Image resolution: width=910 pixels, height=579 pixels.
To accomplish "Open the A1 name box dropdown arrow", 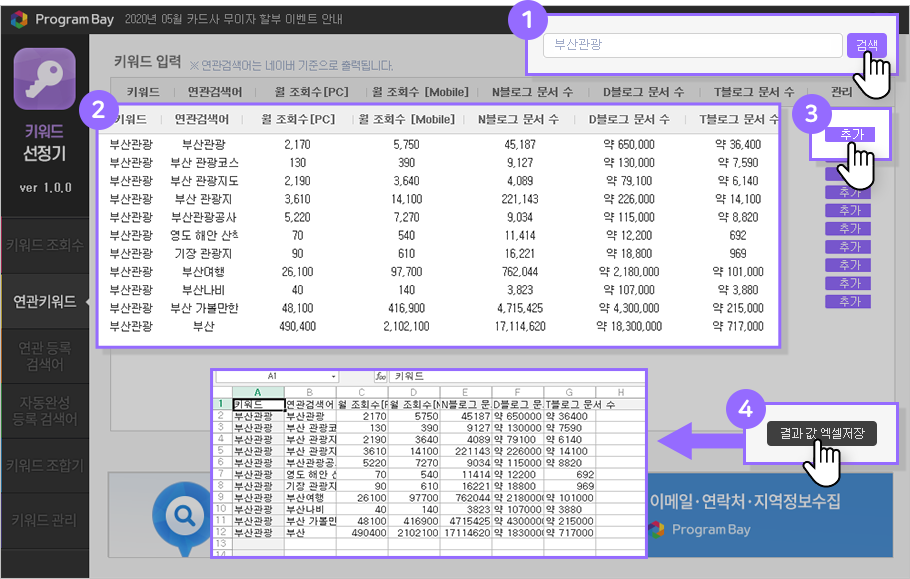I will 333,377.
